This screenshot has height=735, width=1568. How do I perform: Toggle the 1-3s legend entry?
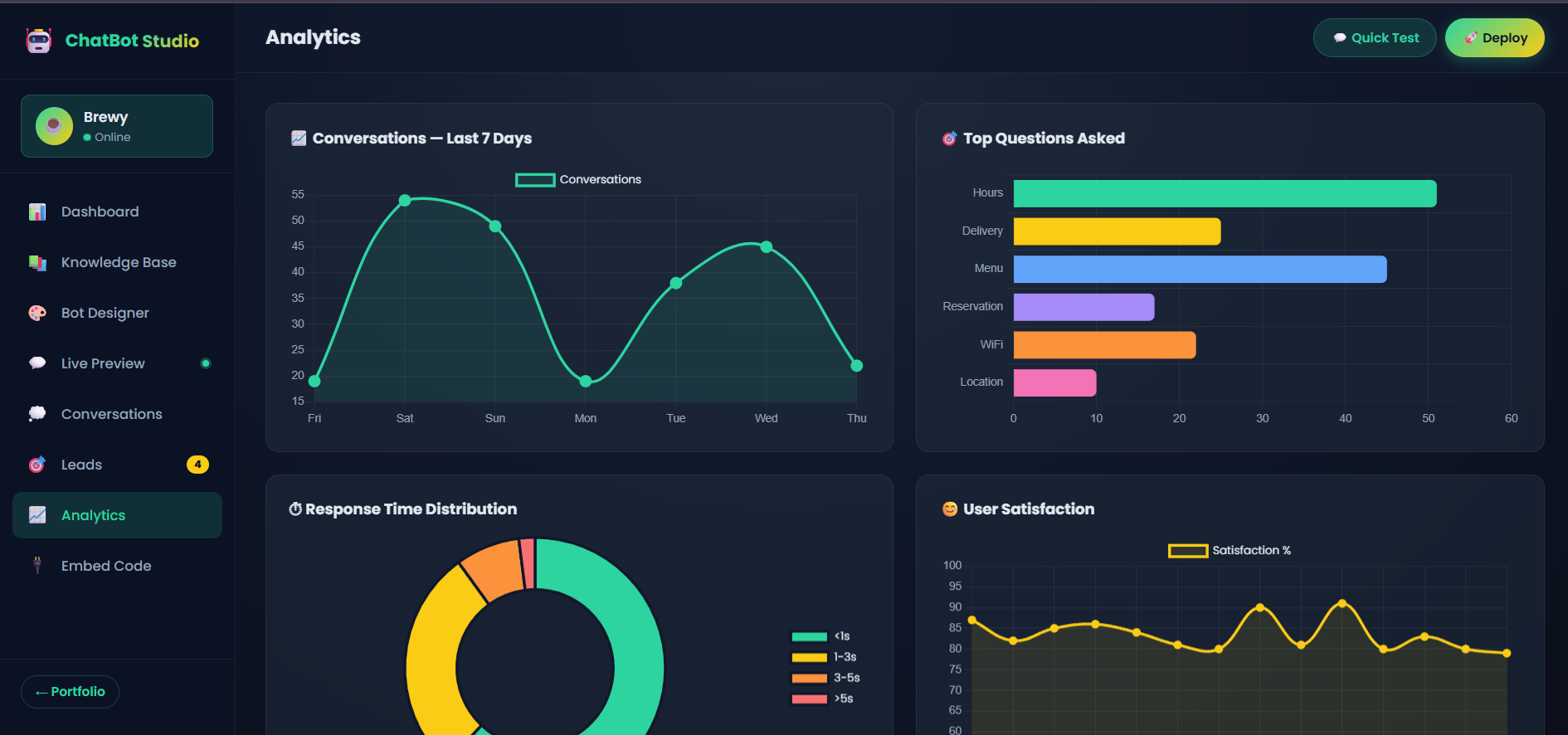click(x=825, y=657)
